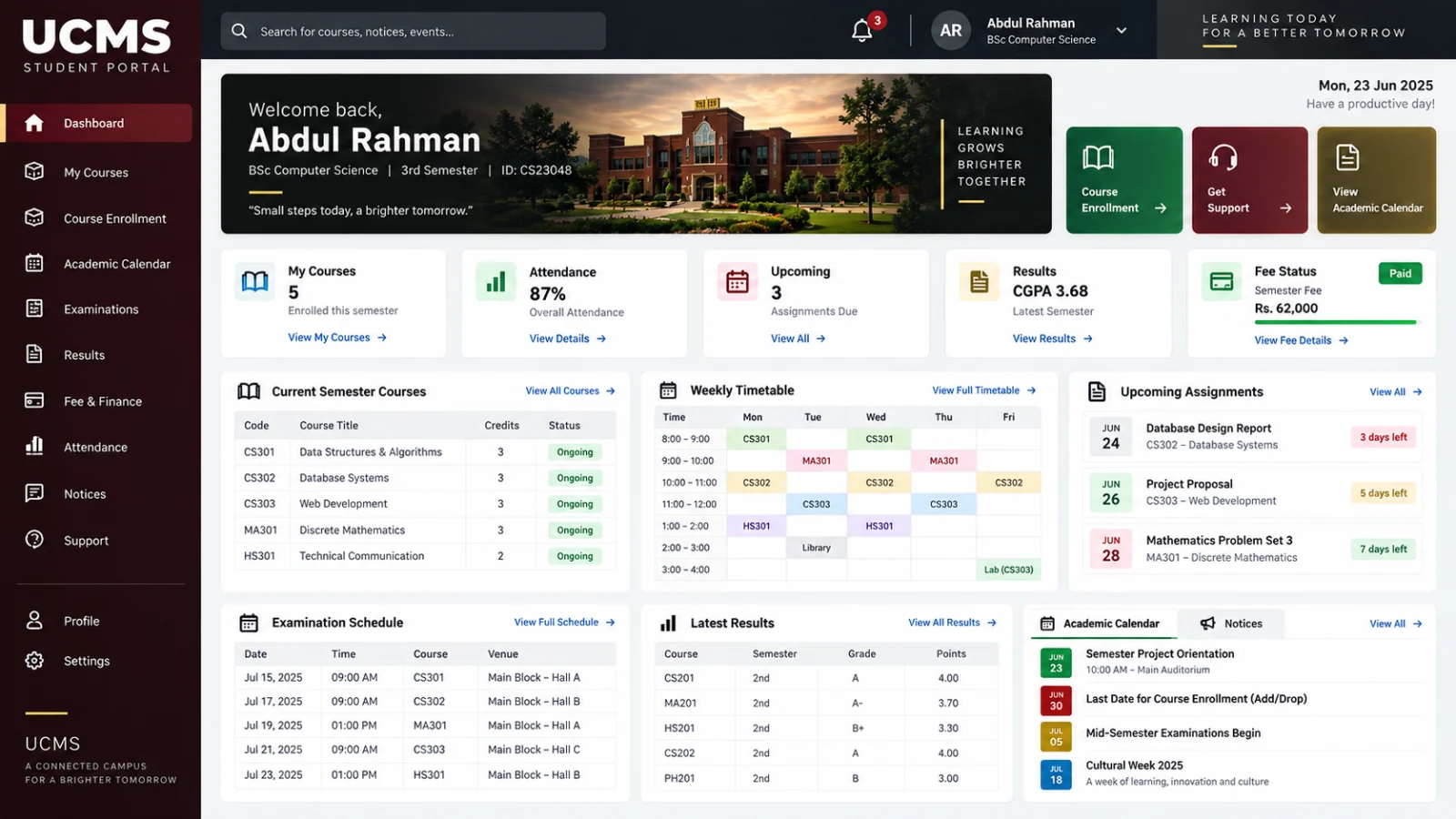
Task: Click the calendar icon on Upcoming card
Action: (x=737, y=282)
